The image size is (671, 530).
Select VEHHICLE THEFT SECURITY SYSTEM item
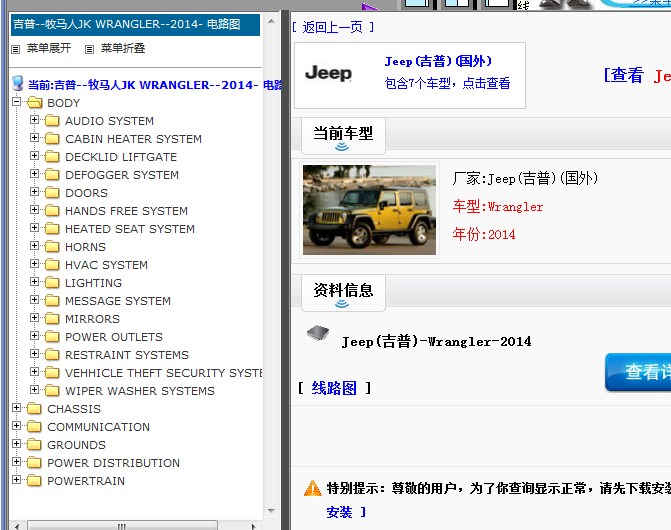click(163, 373)
